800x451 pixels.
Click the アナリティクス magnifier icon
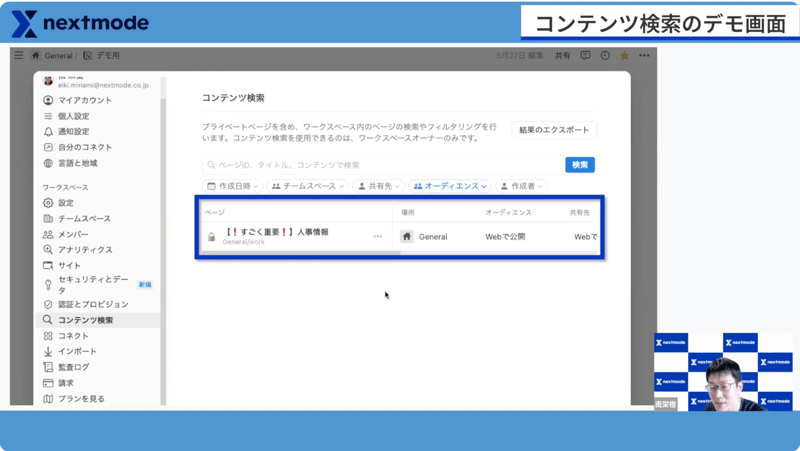point(48,249)
